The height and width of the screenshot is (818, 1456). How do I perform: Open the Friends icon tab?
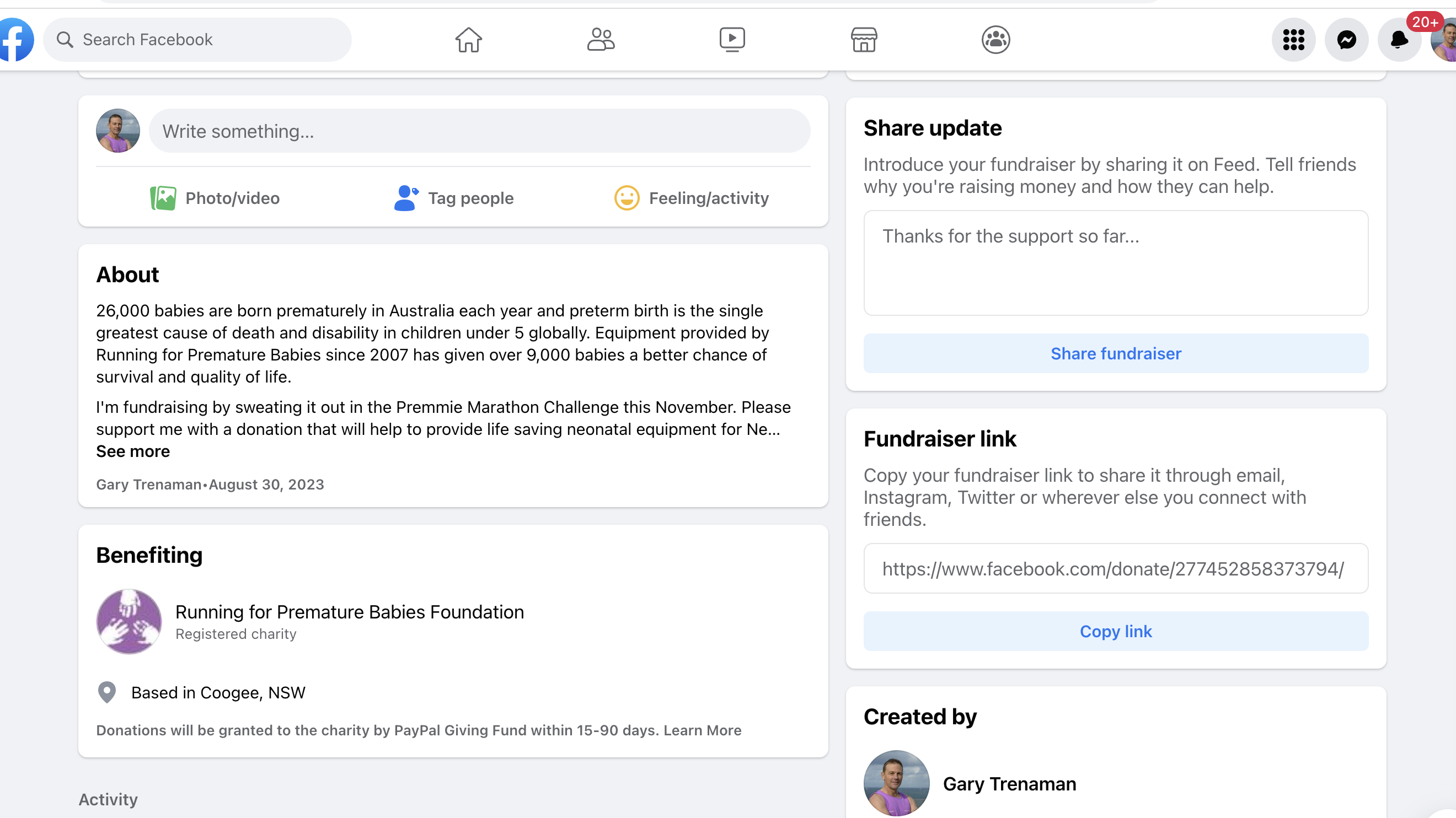click(600, 40)
